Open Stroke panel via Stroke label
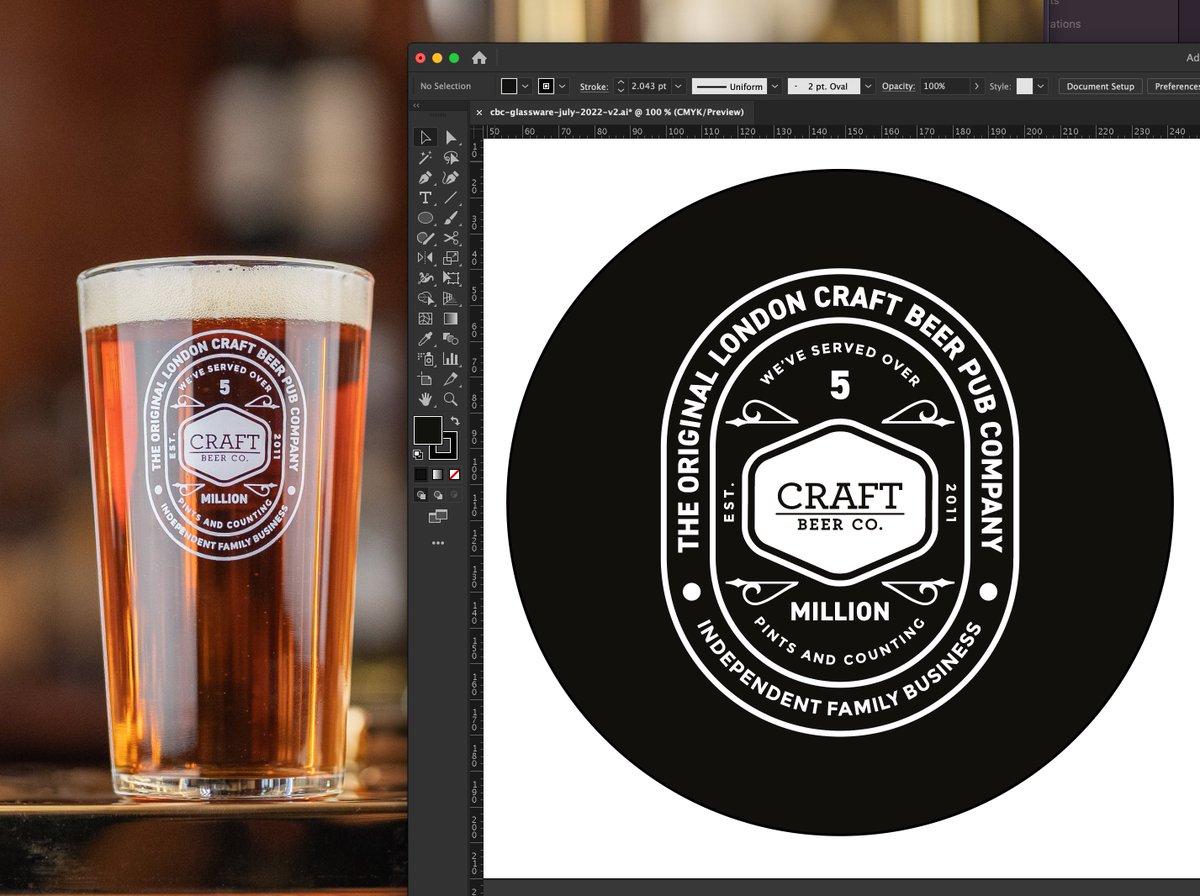The height and width of the screenshot is (896, 1200). tap(594, 87)
